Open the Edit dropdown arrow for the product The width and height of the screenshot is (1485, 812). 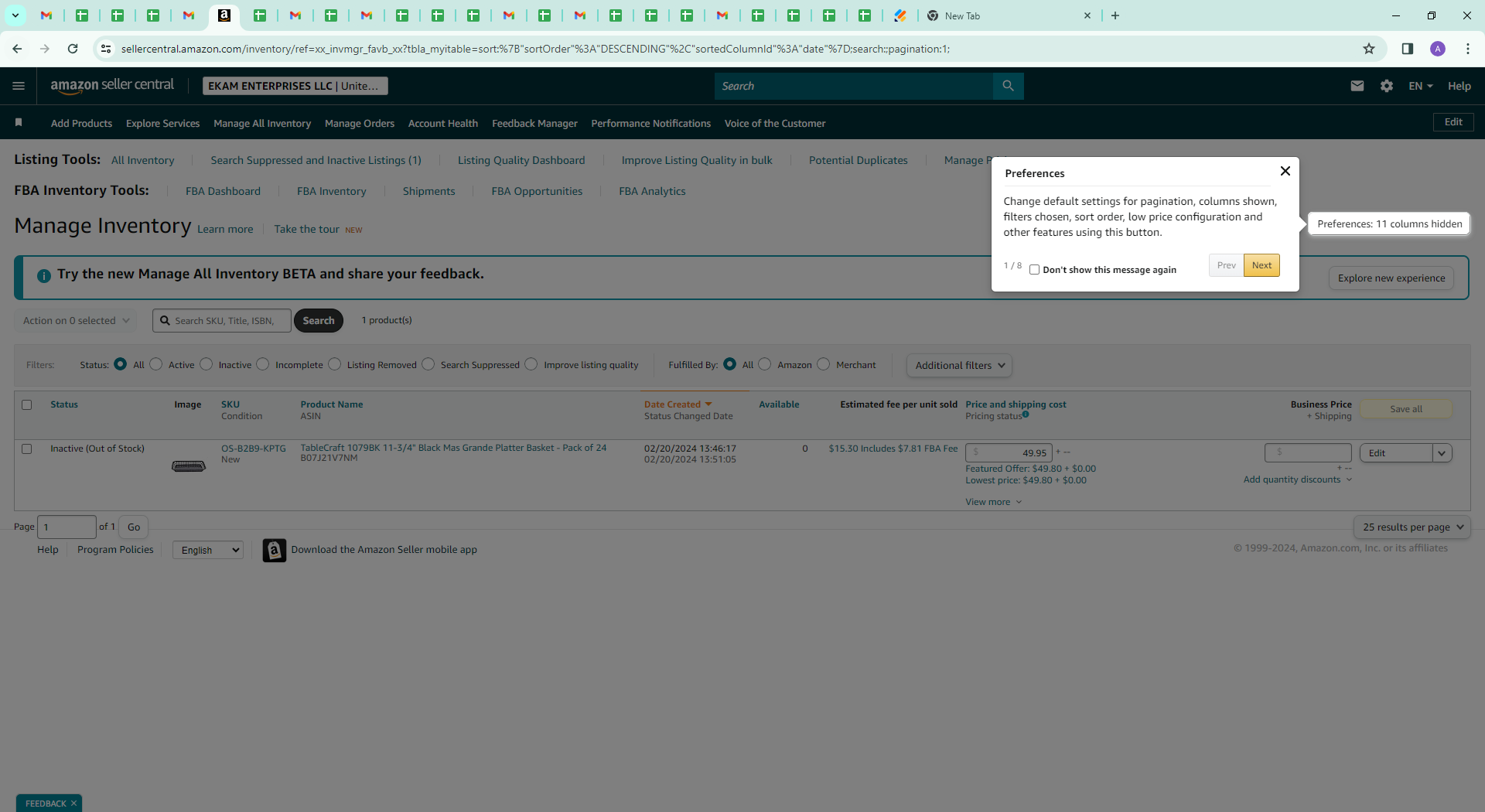click(1442, 453)
